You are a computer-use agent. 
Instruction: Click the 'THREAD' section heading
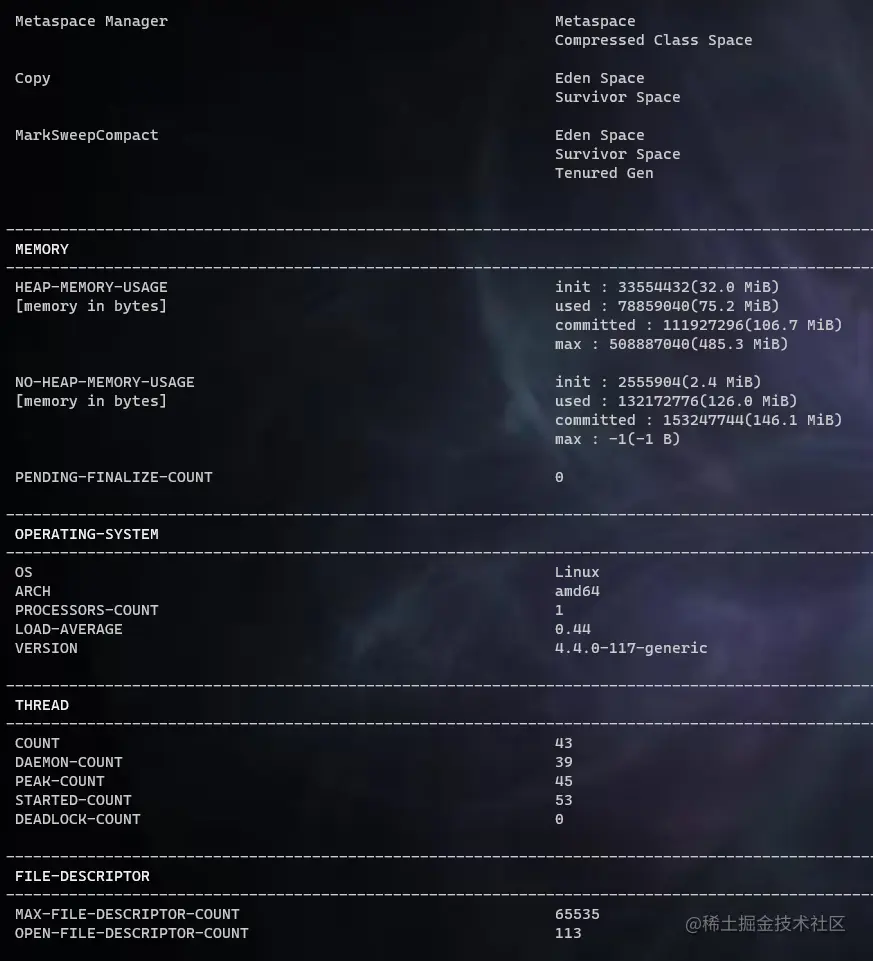(42, 705)
